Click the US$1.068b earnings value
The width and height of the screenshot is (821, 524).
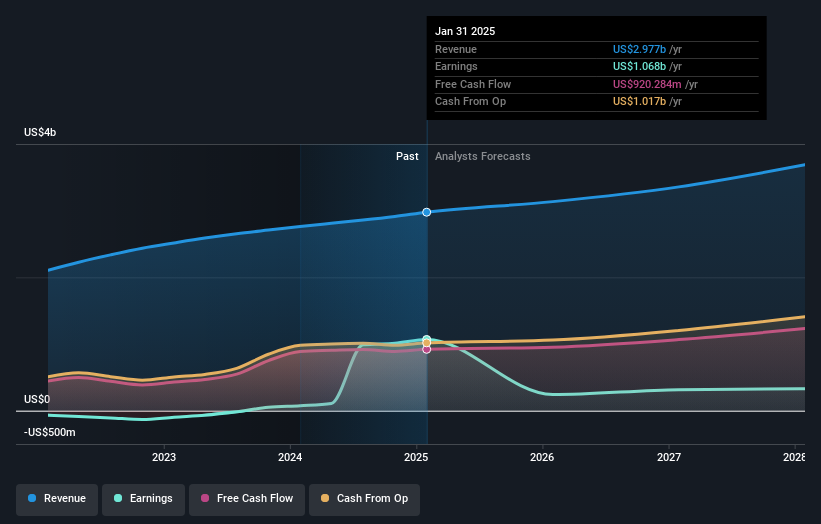(639, 66)
